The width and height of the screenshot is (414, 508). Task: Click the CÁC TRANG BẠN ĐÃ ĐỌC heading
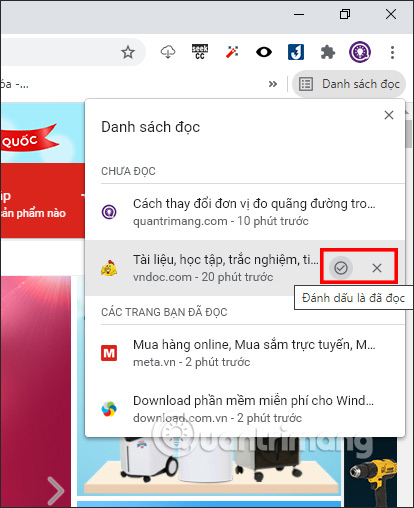click(164, 312)
